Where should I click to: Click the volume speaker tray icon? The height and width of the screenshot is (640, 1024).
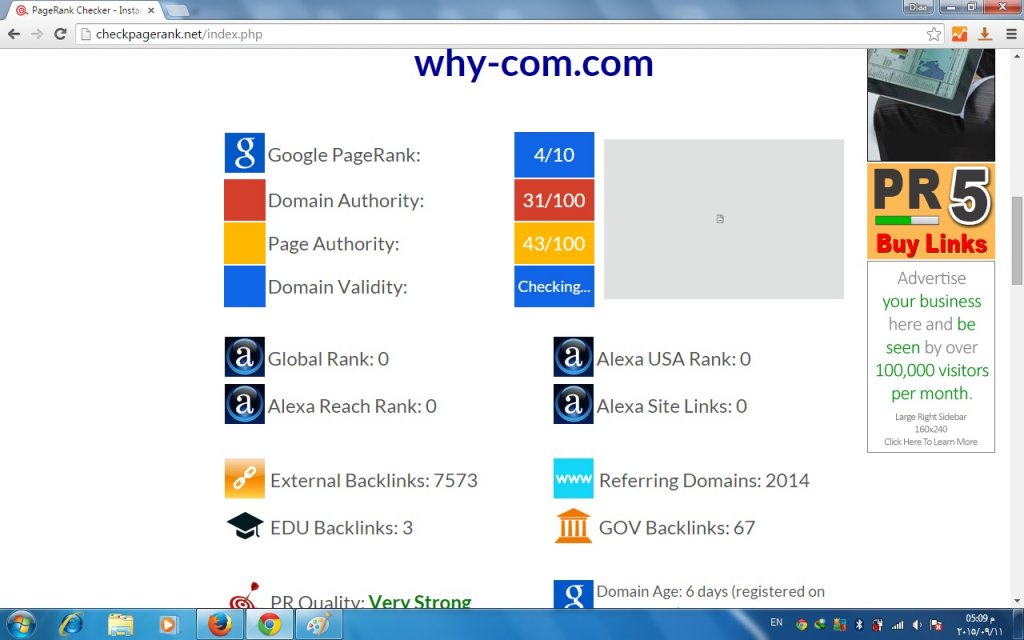tap(917, 625)
